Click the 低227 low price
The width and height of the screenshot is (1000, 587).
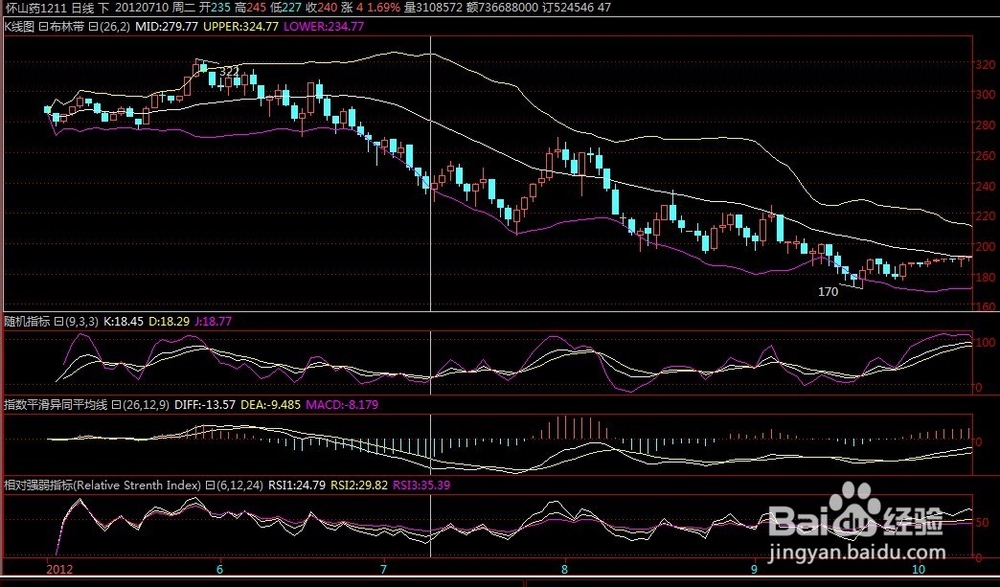[x=286, y=8]
